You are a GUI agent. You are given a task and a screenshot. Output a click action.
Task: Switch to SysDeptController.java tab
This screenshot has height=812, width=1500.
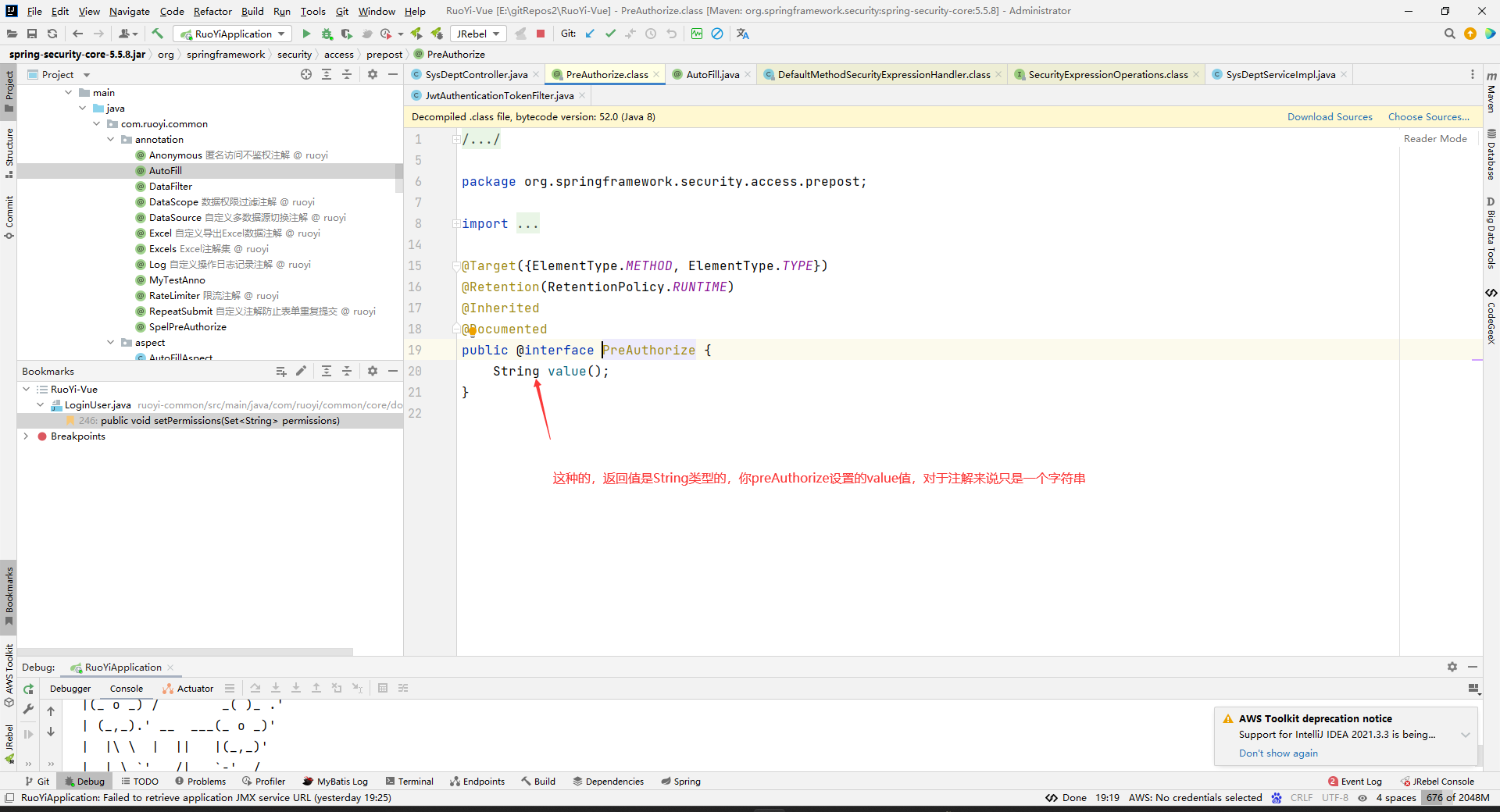476,74
